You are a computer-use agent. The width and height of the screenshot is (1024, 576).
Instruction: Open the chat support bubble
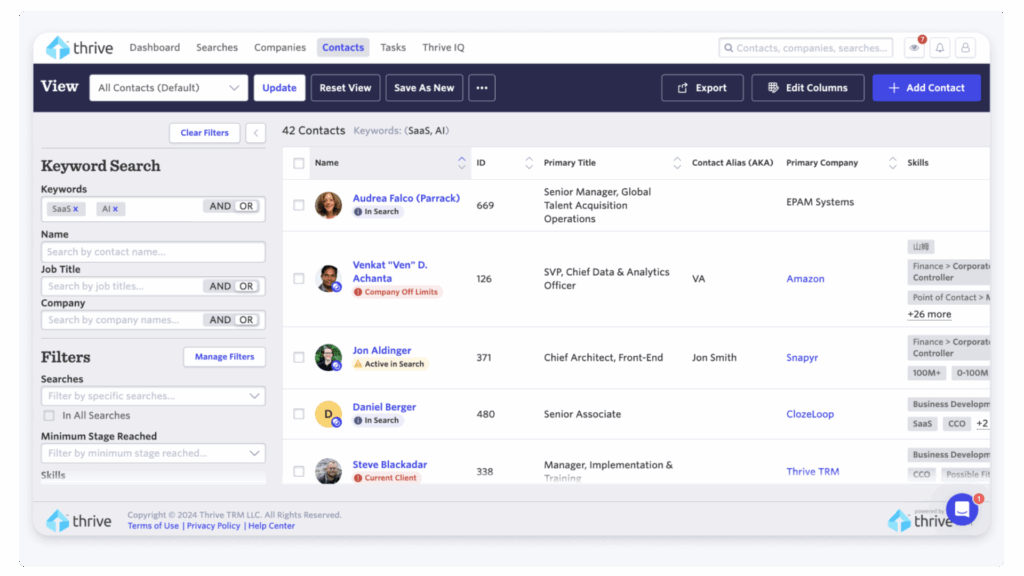pyautogui.click(x=961, y=509)
